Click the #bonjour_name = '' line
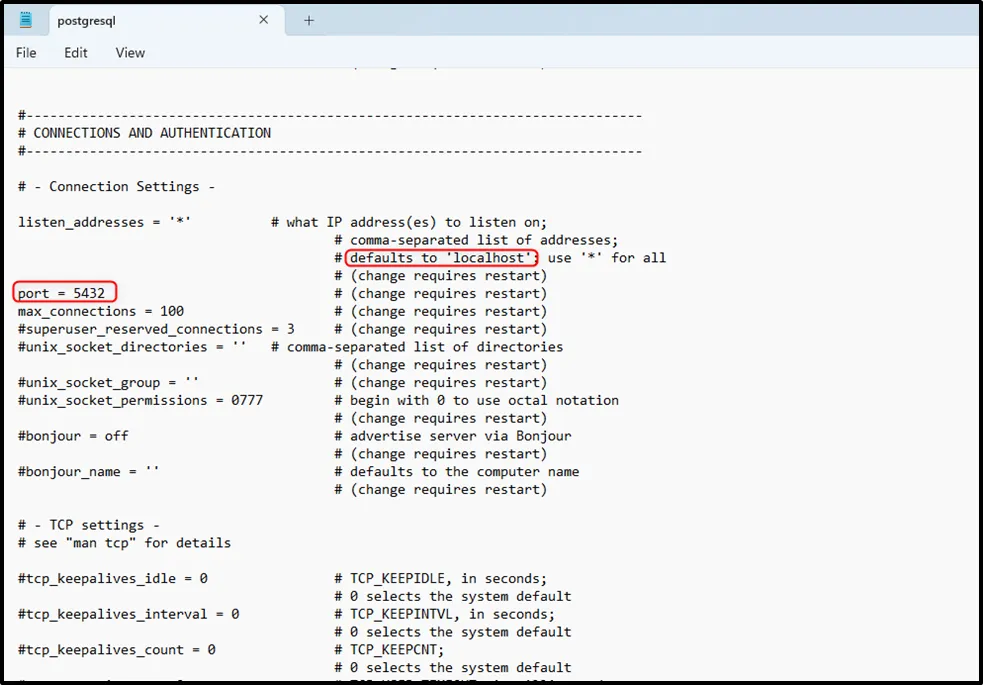983x685 pixels. coord(89,472)
